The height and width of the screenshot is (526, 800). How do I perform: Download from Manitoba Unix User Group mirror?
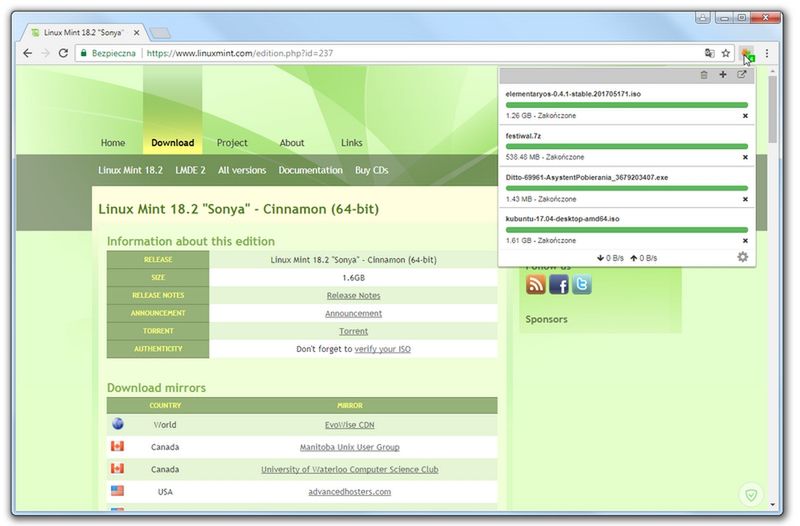click(x=349, y=447)
